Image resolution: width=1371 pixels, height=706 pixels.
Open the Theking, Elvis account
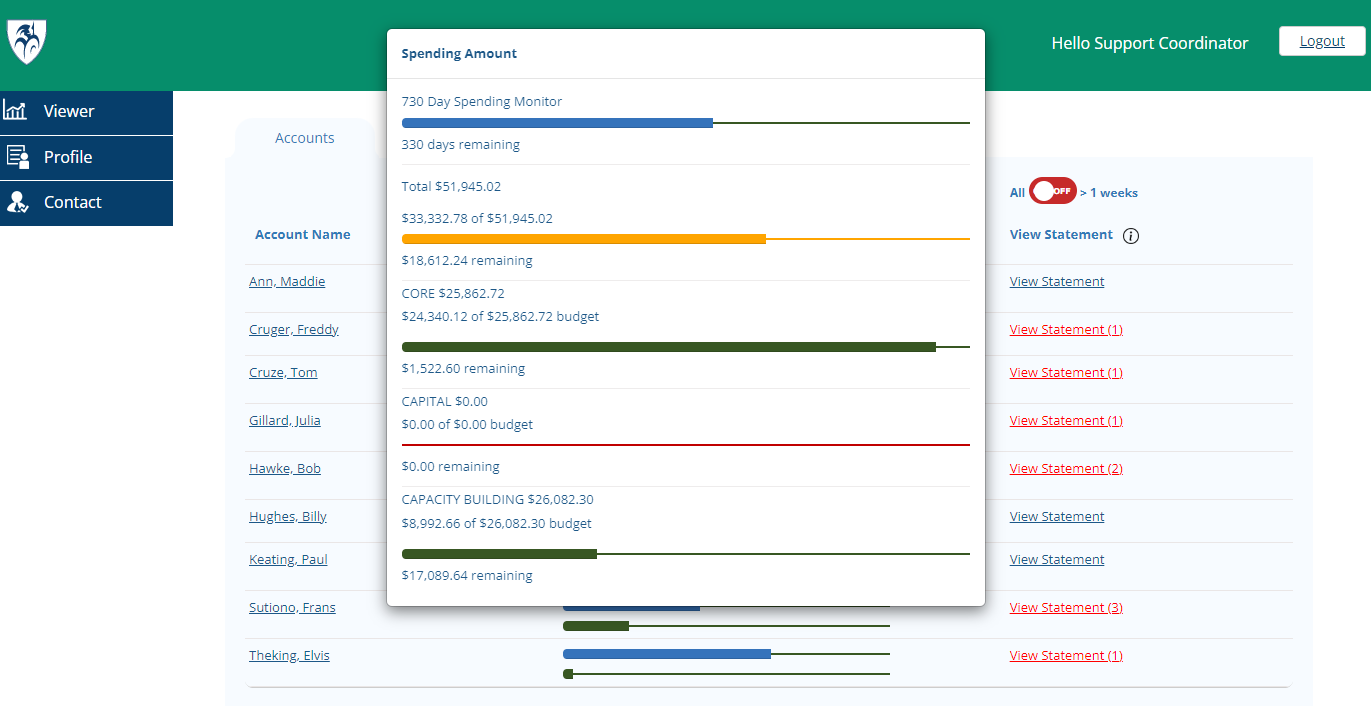click(x=289, y=656)
